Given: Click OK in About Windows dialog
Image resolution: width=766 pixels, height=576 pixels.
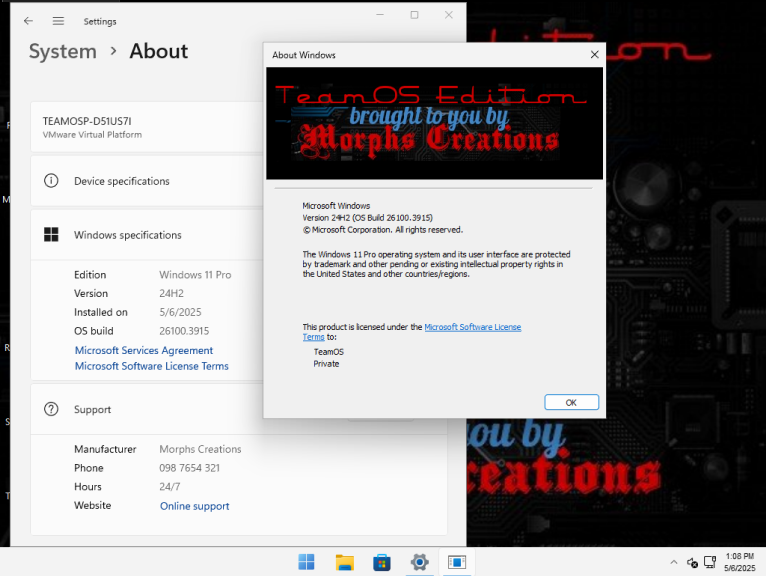Looking at the screenshot, I should [x=571, y=402].
